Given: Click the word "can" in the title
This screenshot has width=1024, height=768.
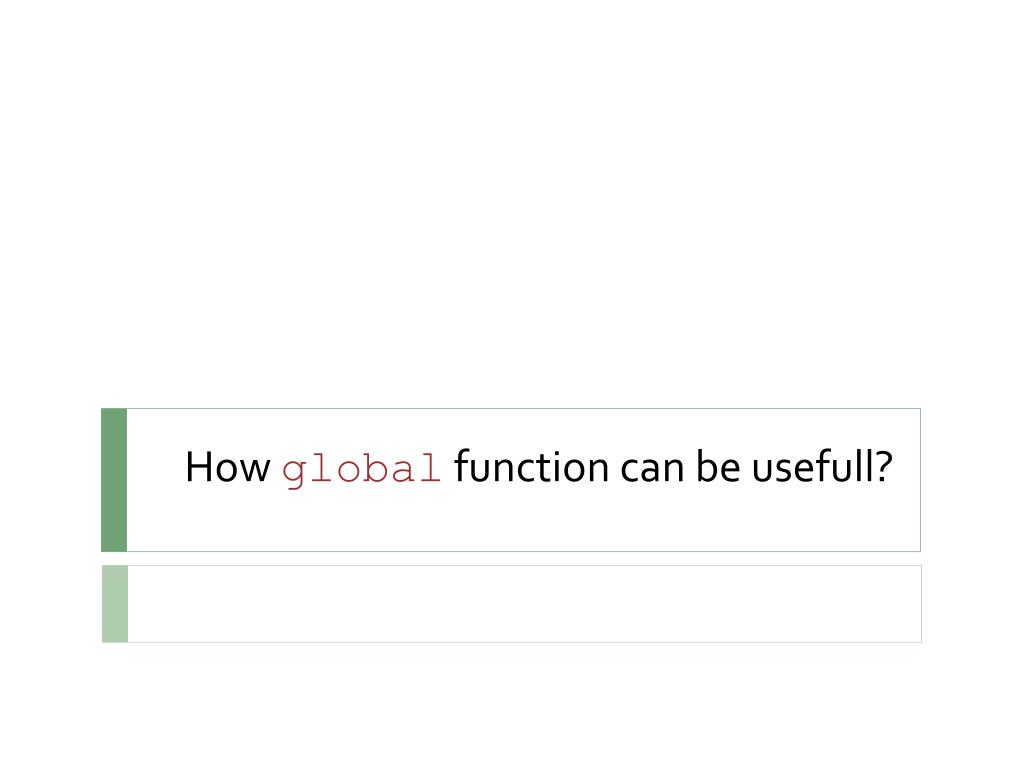Looking at the screenshot, I should coord(652,468).
